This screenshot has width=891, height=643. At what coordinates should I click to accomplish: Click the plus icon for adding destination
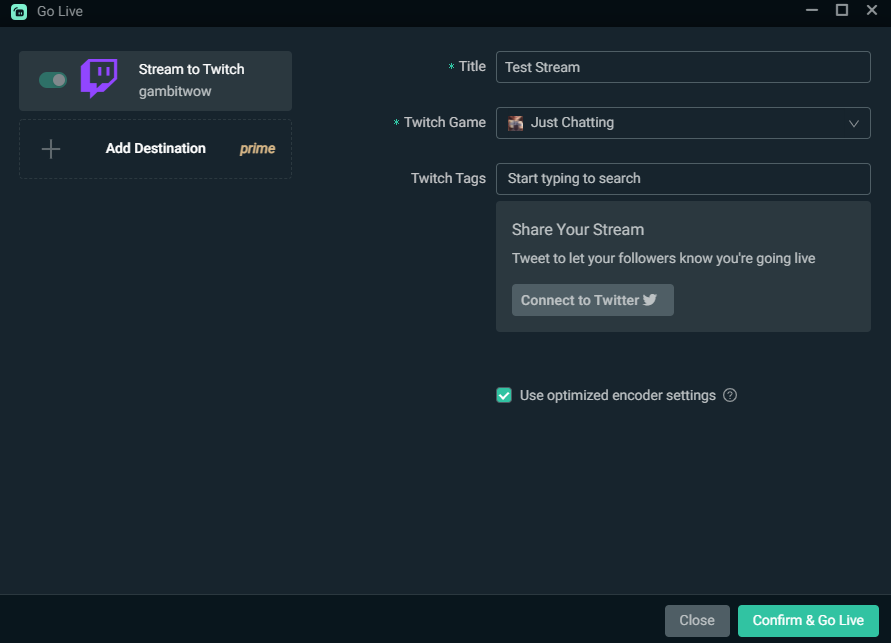click(x=51, y=149)
